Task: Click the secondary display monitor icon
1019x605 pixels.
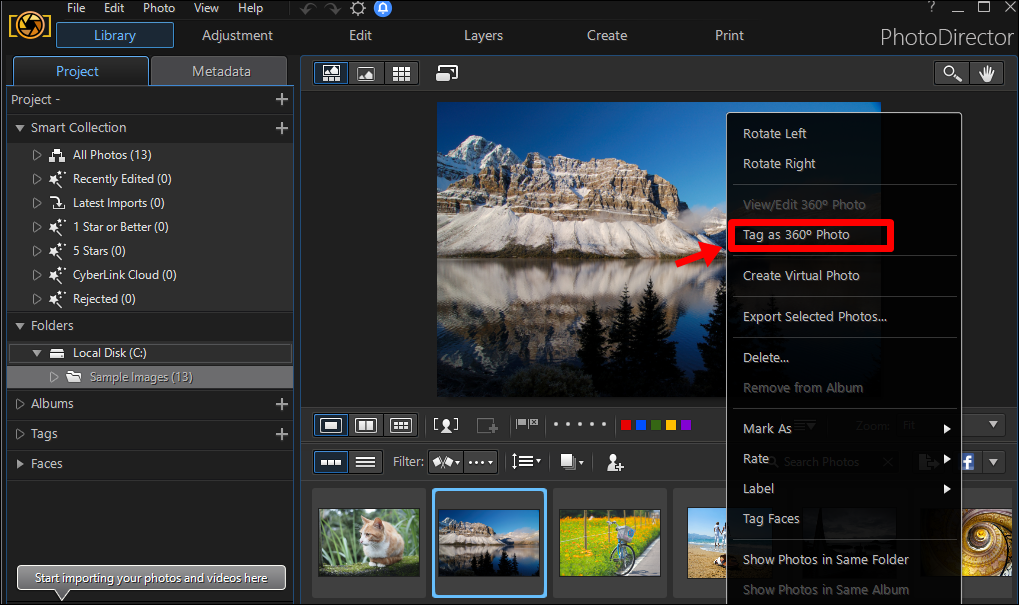Action: click(x=447, y=73)
